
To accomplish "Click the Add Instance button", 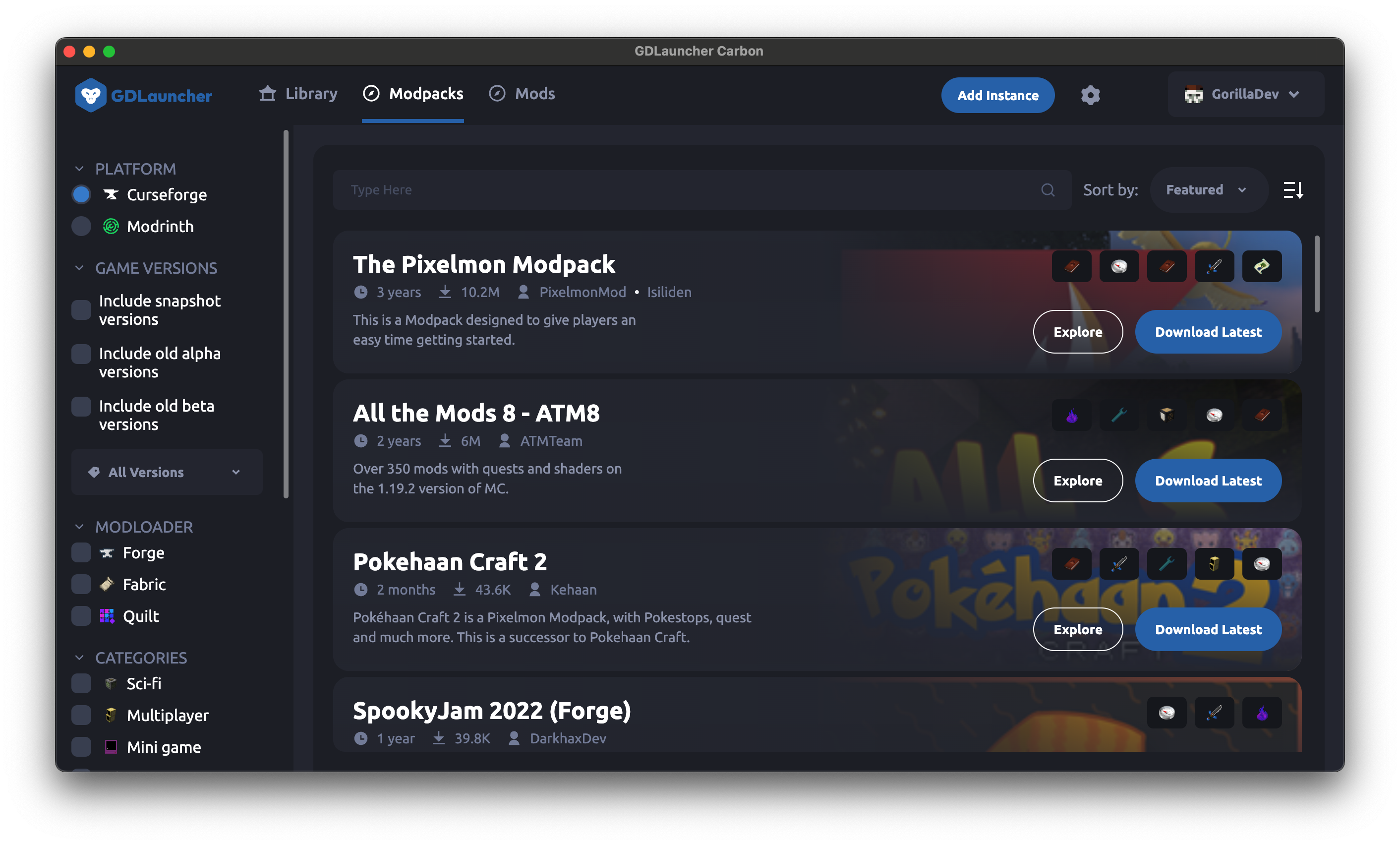I will click(x=998, y=94).
